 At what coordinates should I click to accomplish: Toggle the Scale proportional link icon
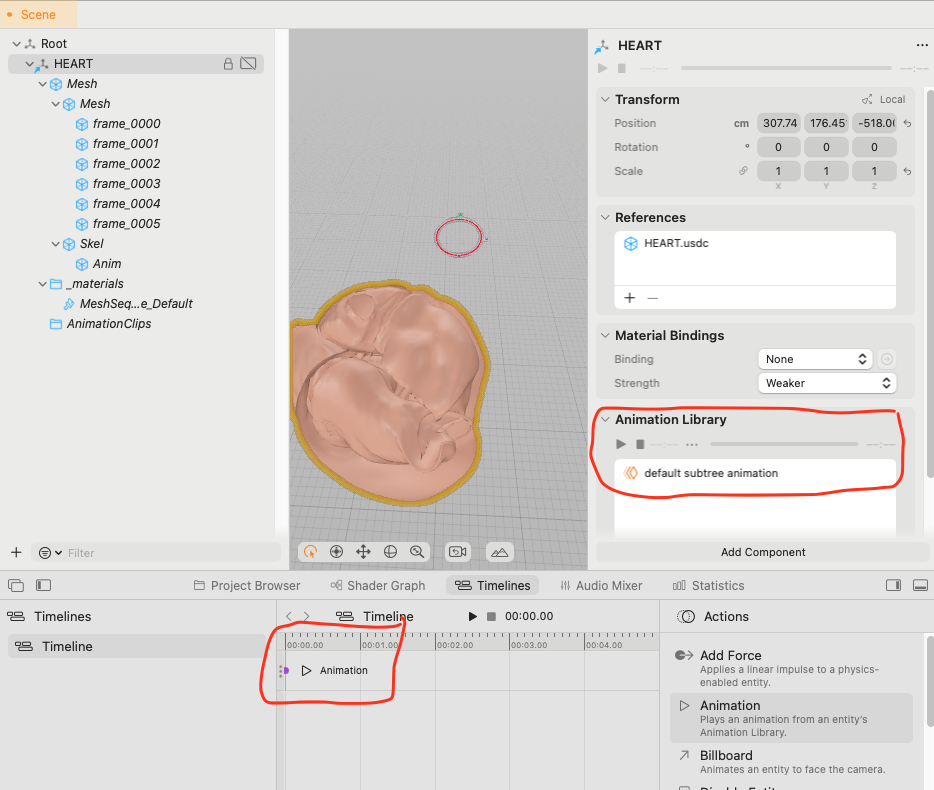(743, 171)
